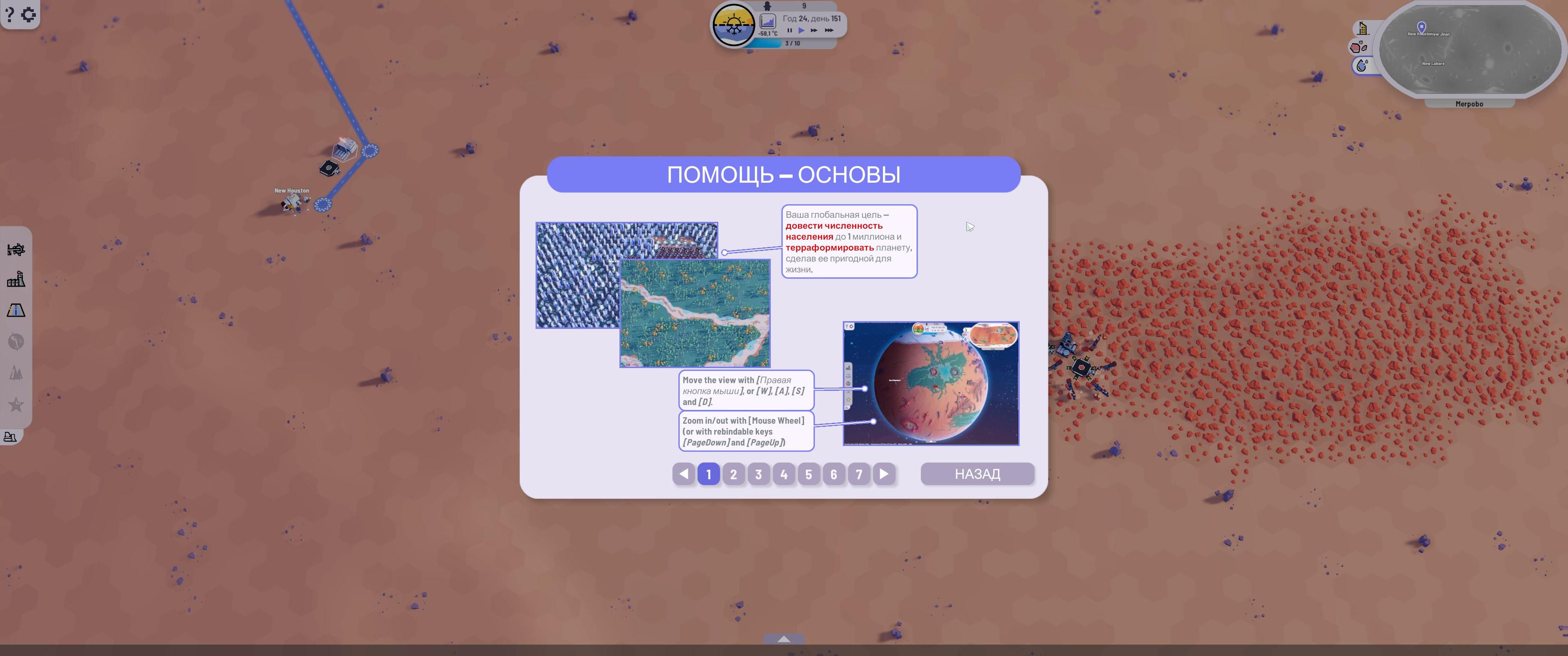Viewport: 1568px width, 656px height.
Task: Select help page 3
Action: point(758,474)
